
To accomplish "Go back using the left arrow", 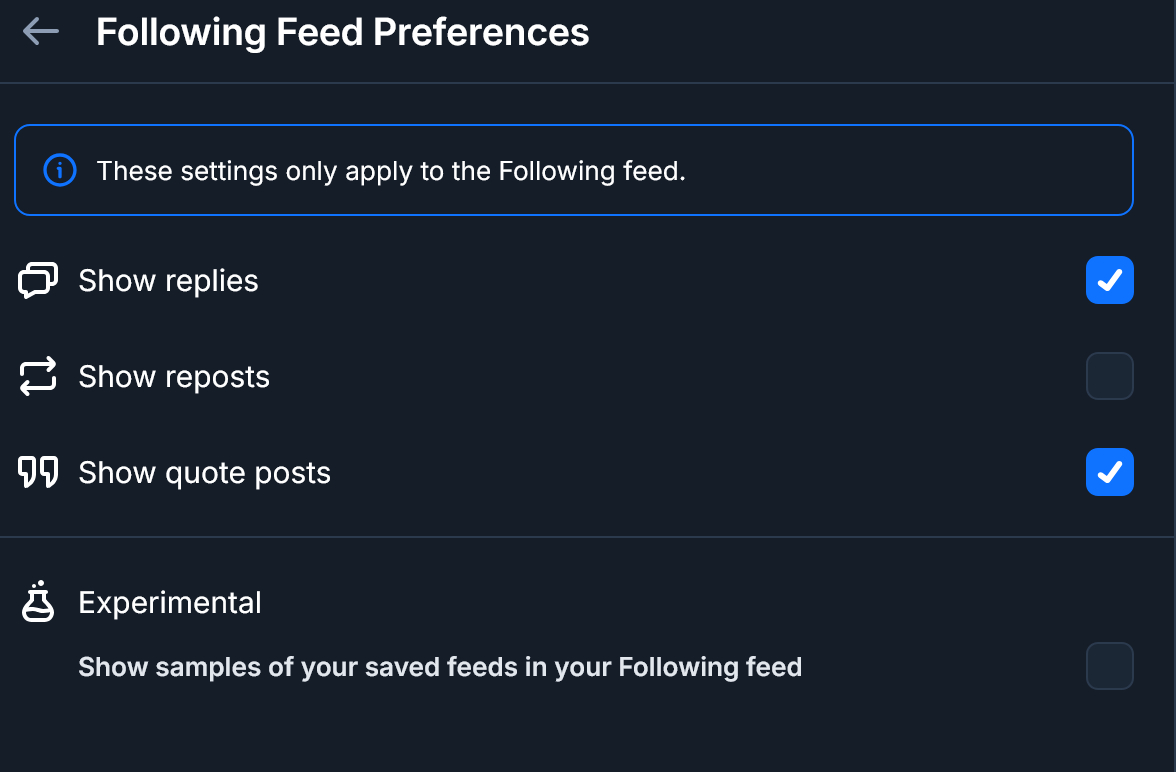I will pyautogui.click(x=41, y=32).
